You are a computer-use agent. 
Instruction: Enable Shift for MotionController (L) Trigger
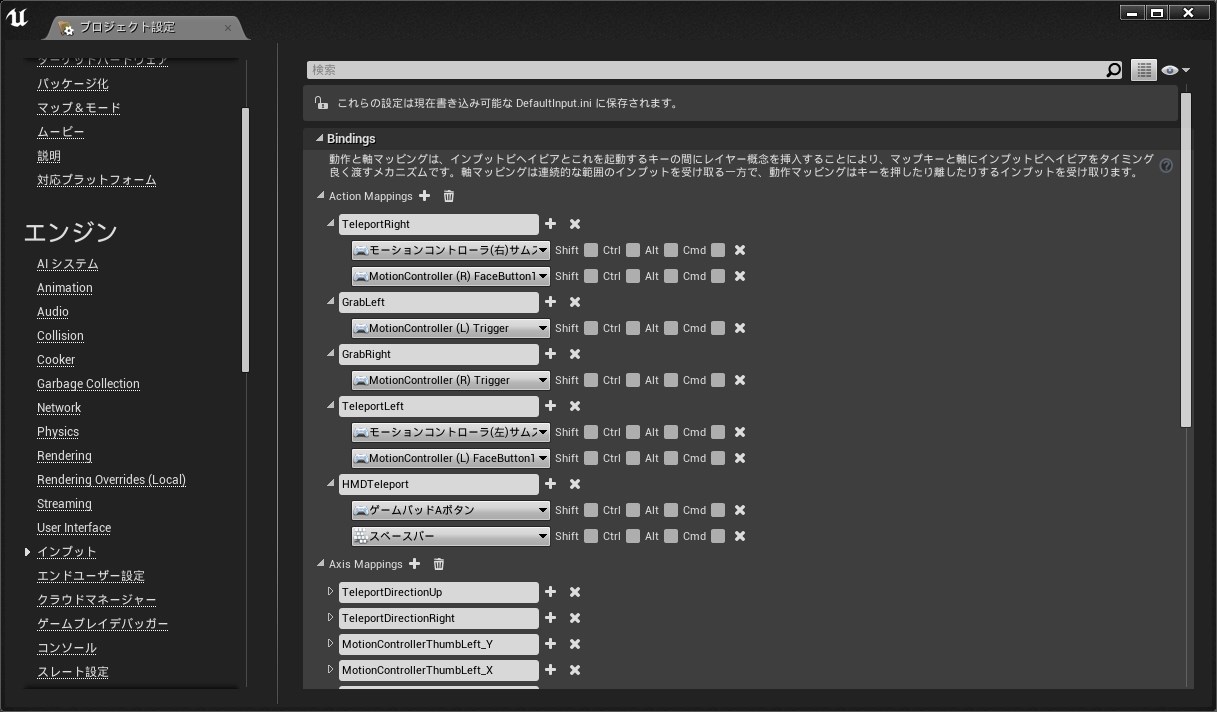click(591, 328)
